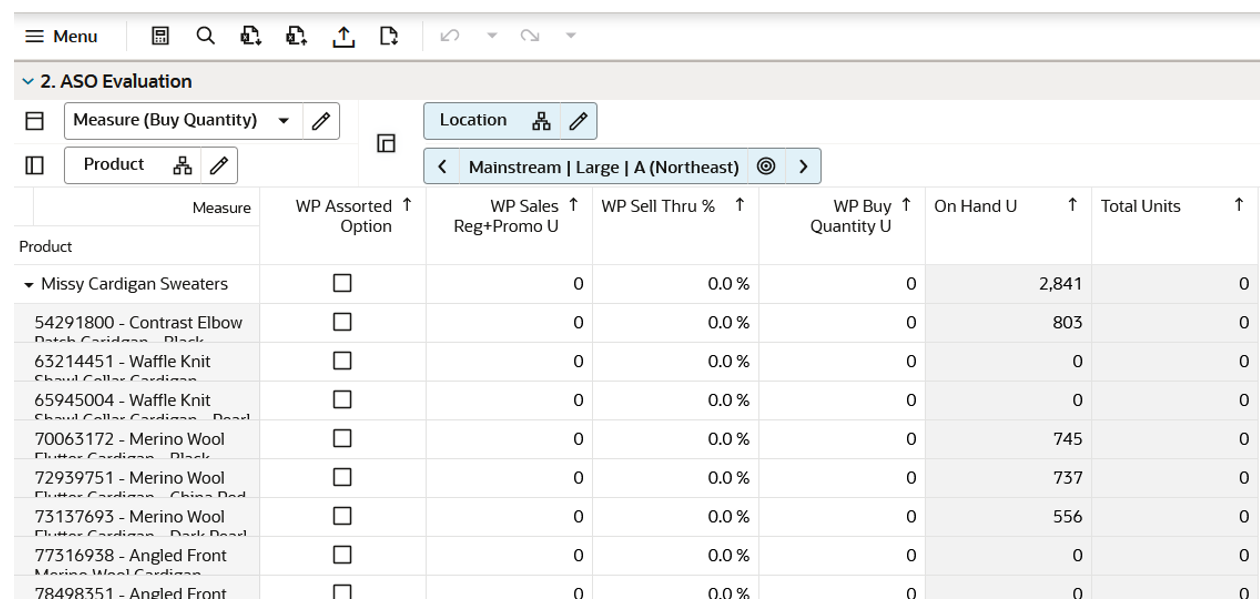Viewport: 1260px width, 602px height.
Task: Tick Assorted Option for 73137693 Merino Wool
Action: click(x=342, y=516)
